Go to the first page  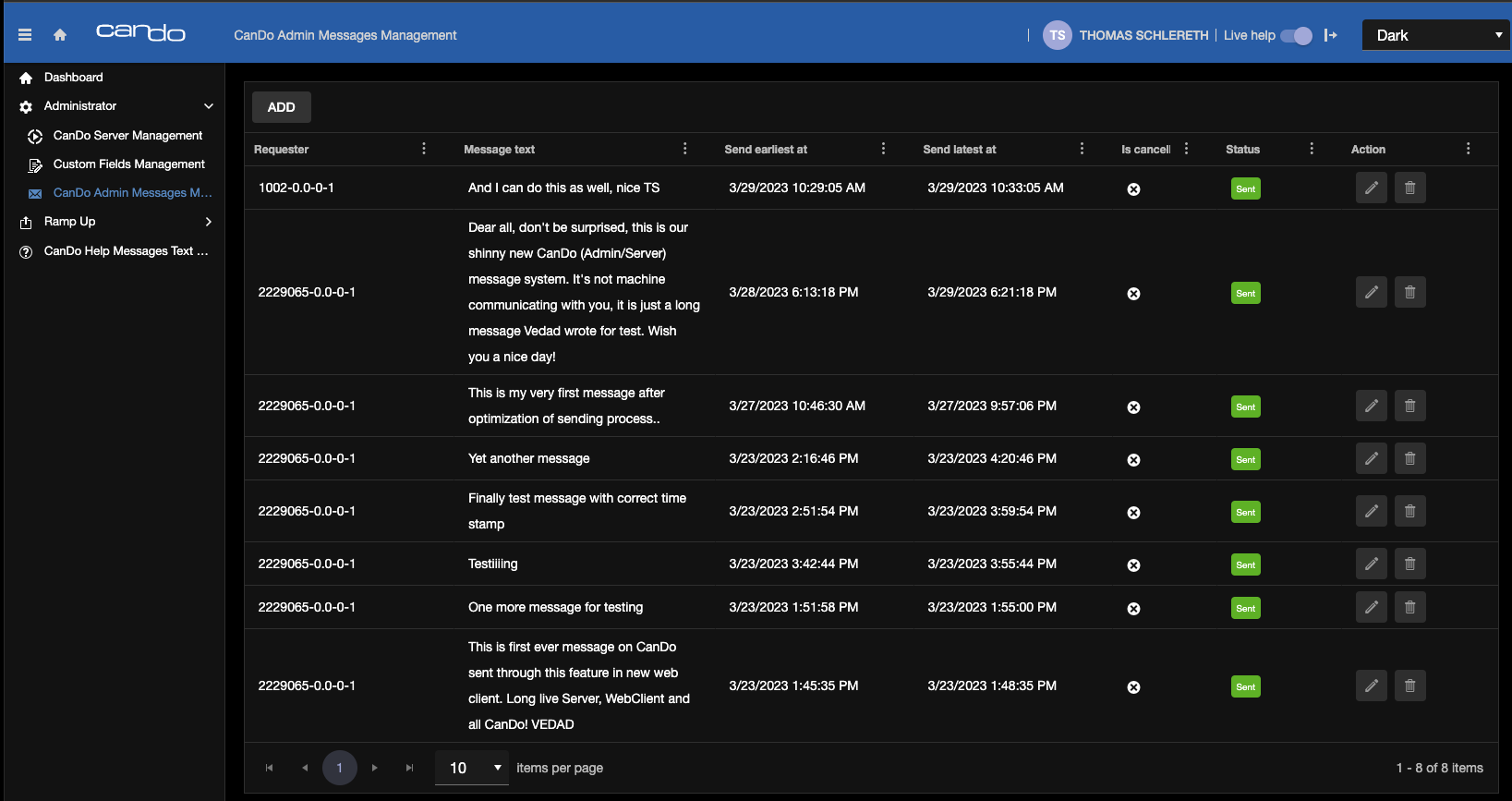point(269,768)
